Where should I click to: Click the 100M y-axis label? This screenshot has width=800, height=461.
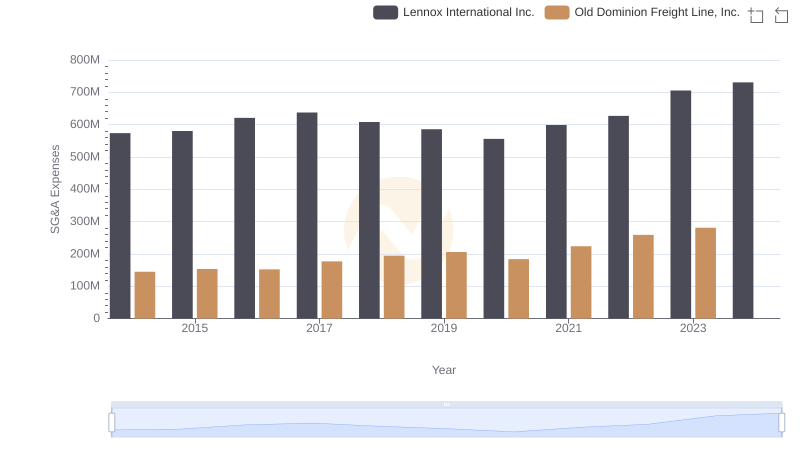point(85,286)
